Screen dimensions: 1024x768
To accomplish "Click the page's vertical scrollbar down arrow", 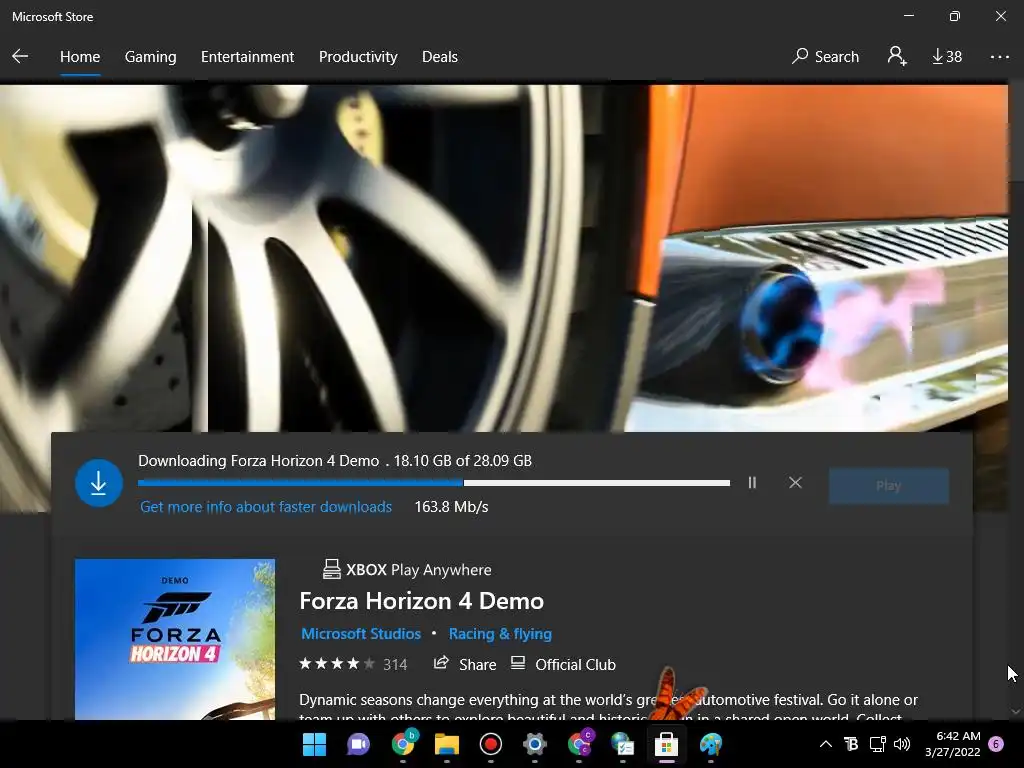I will point(1016,712).
